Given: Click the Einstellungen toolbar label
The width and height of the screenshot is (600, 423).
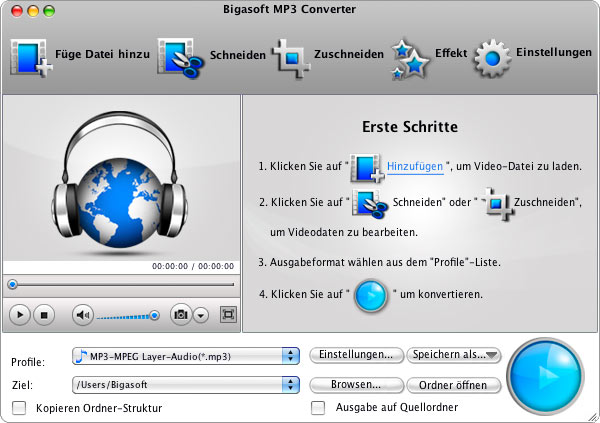Looking at the screenshot, I should [554, 52].
